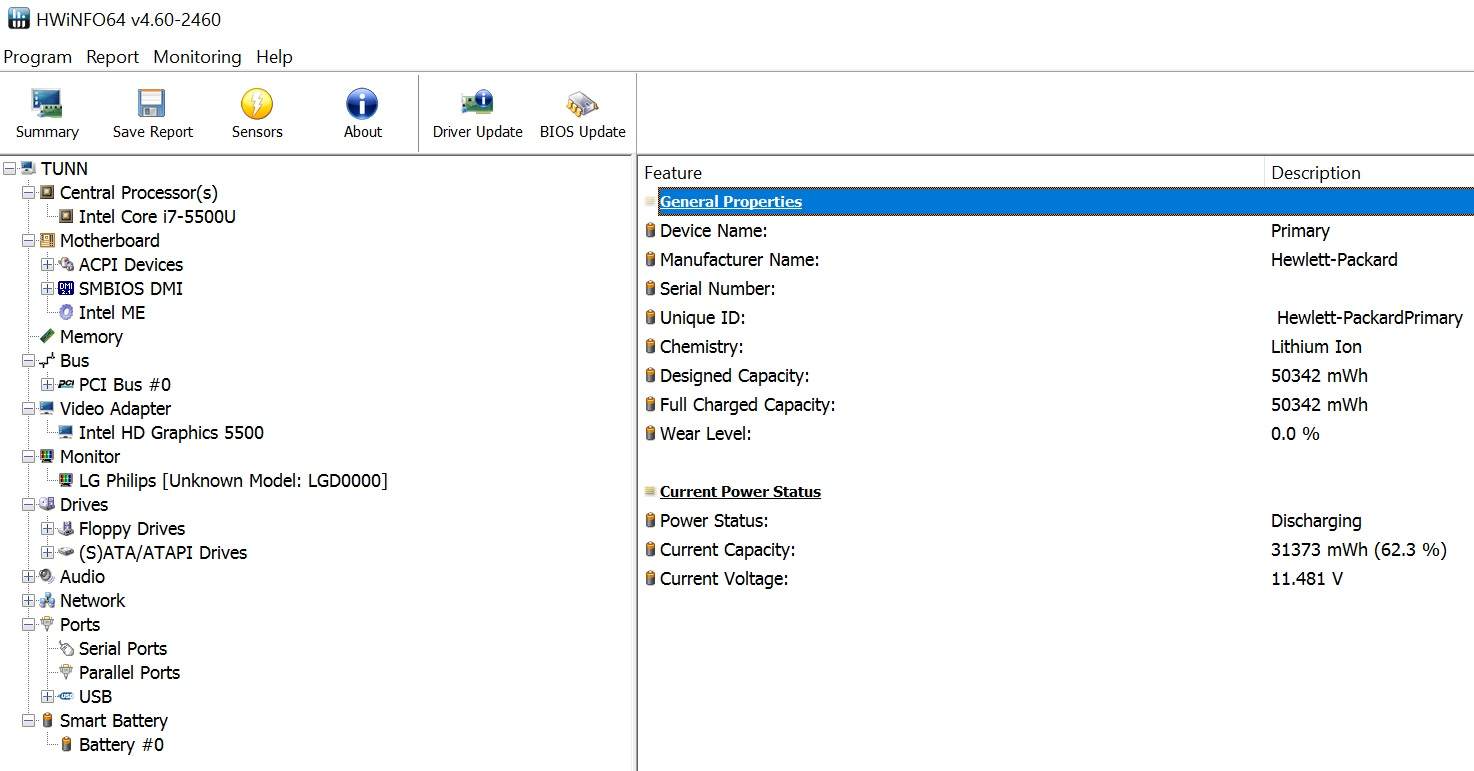Select Intel HD Graphics 5500 in tree
Viewport: 1474px width, 771px height.
pyautogui.click(x=171, y=432)
